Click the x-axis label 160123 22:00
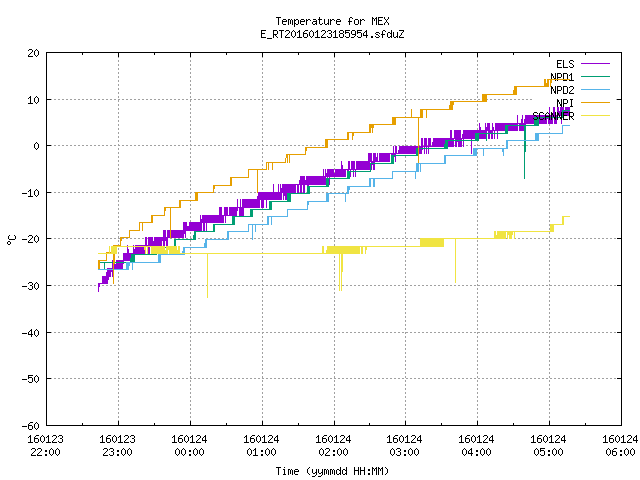The image size is (640, 480). pos(45,446)
